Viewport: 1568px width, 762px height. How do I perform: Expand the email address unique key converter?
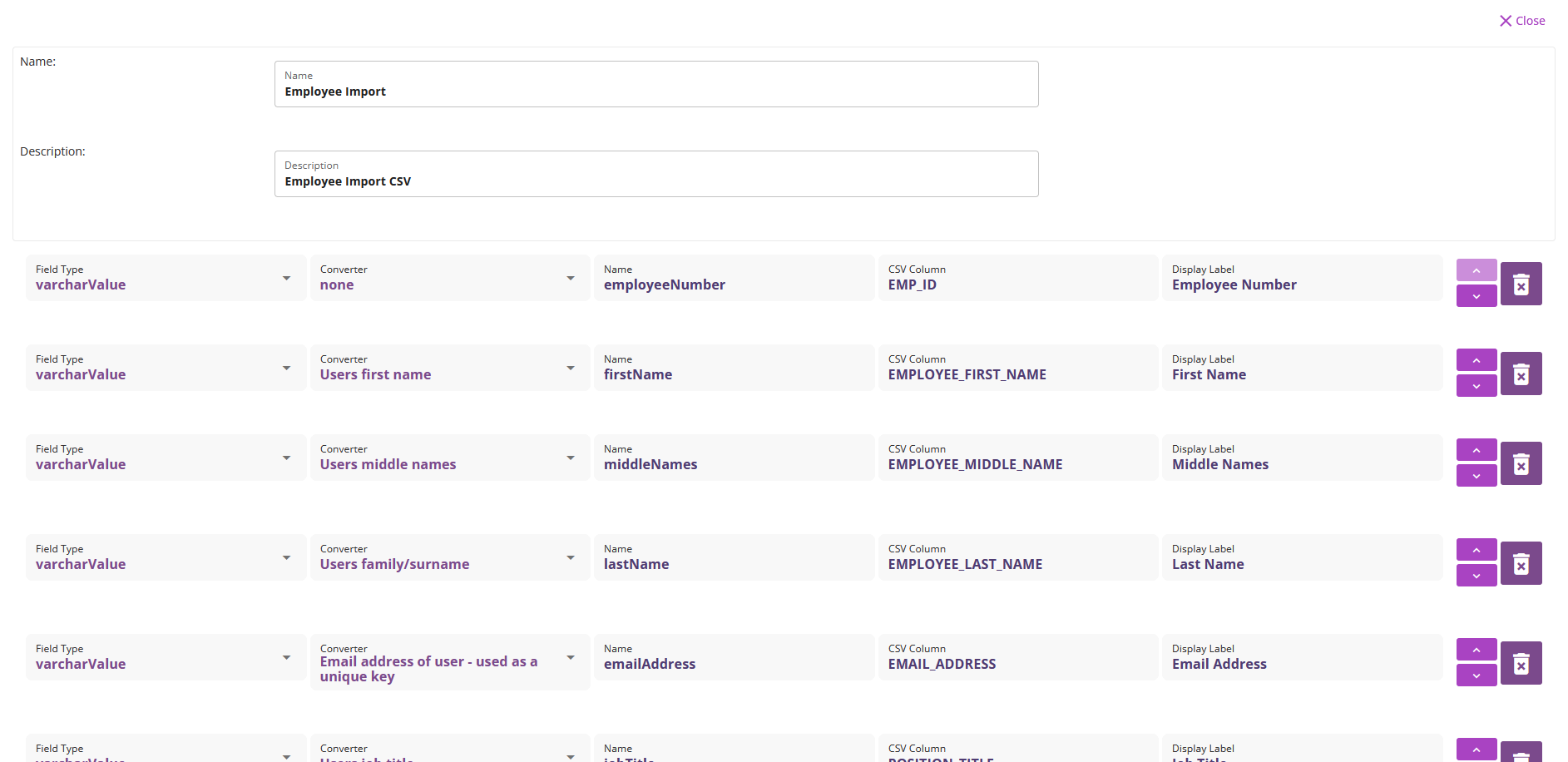coord(449,662)
